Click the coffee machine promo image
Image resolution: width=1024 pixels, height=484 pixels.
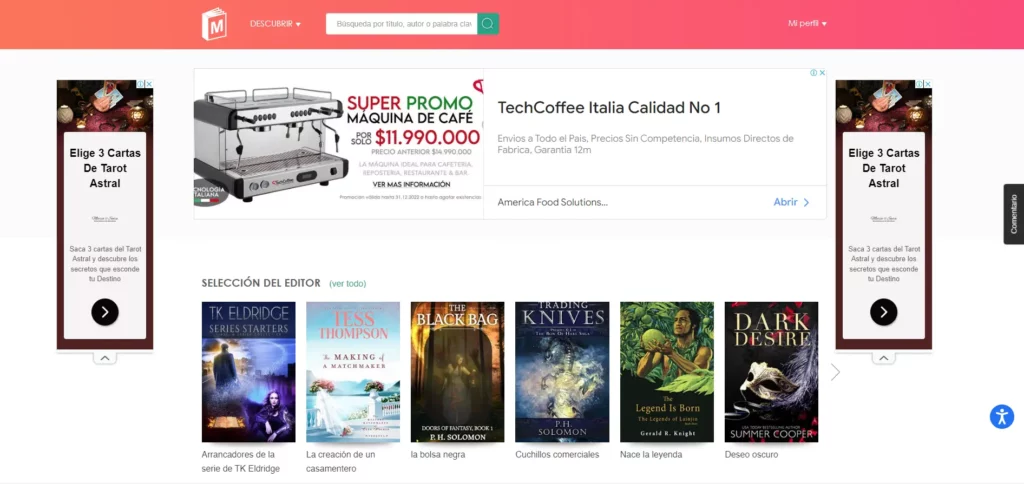click(x=338, y=144)
